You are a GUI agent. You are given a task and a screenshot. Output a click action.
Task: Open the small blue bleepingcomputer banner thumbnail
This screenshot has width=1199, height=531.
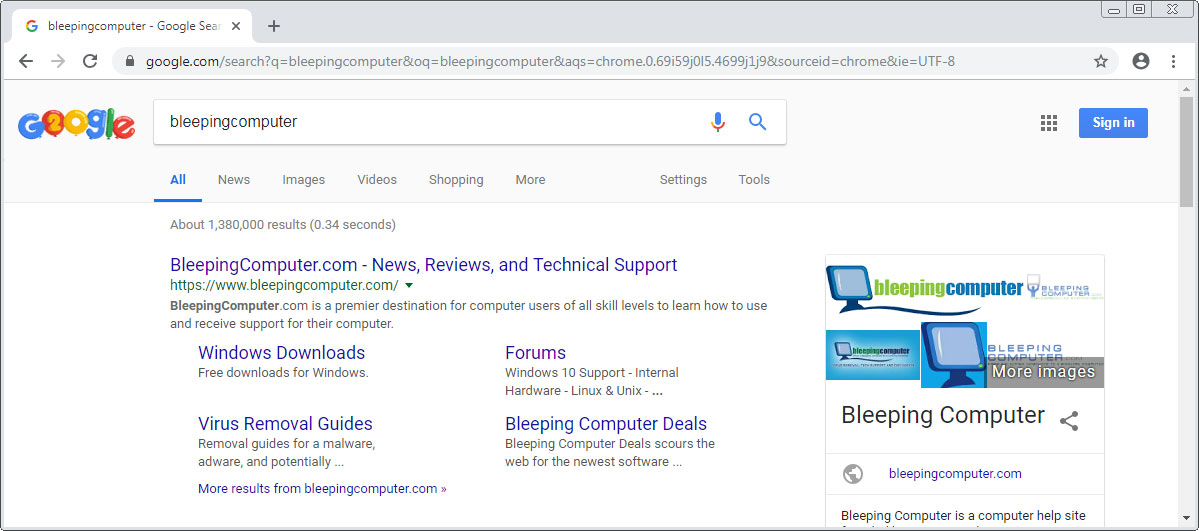point(872,355)
